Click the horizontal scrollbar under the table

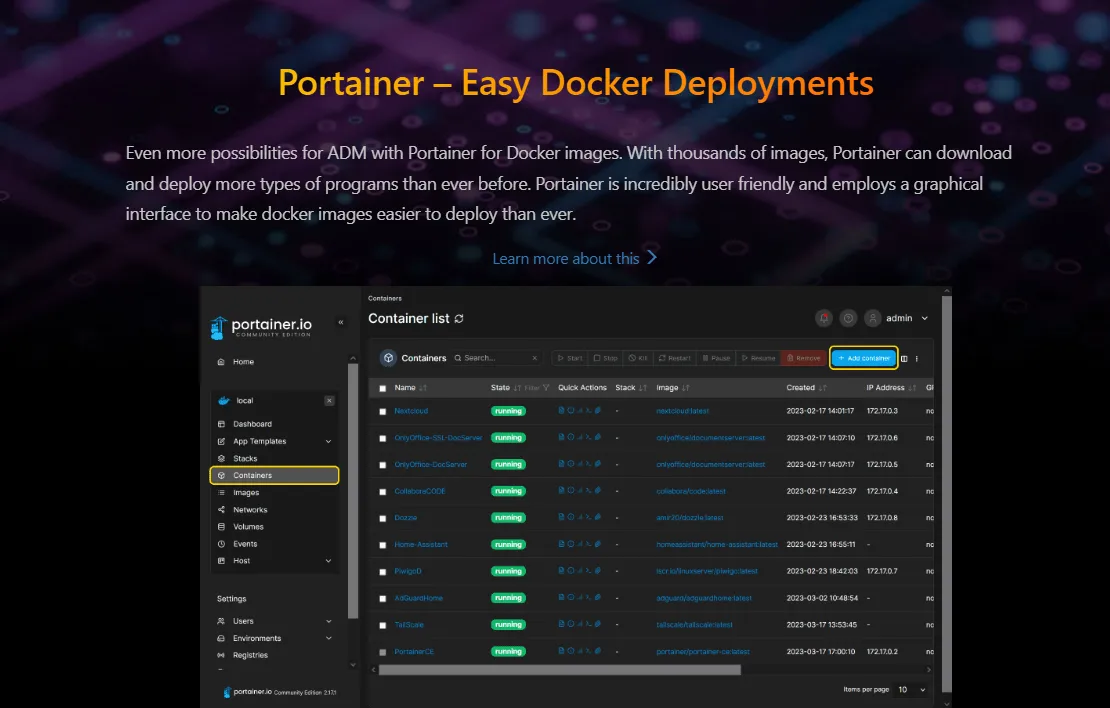pos(560,670)
